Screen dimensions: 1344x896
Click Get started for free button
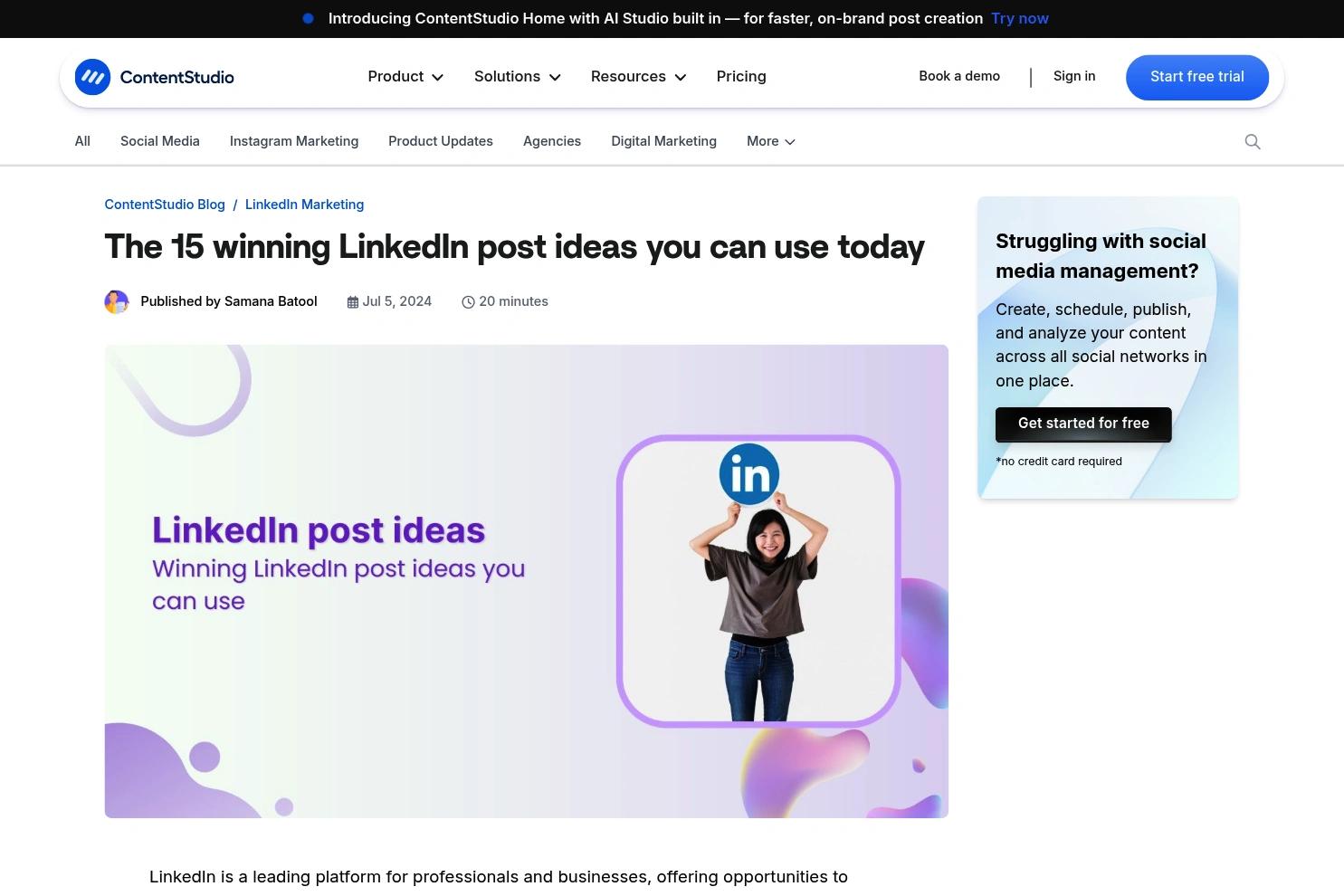coord(1083,424)
